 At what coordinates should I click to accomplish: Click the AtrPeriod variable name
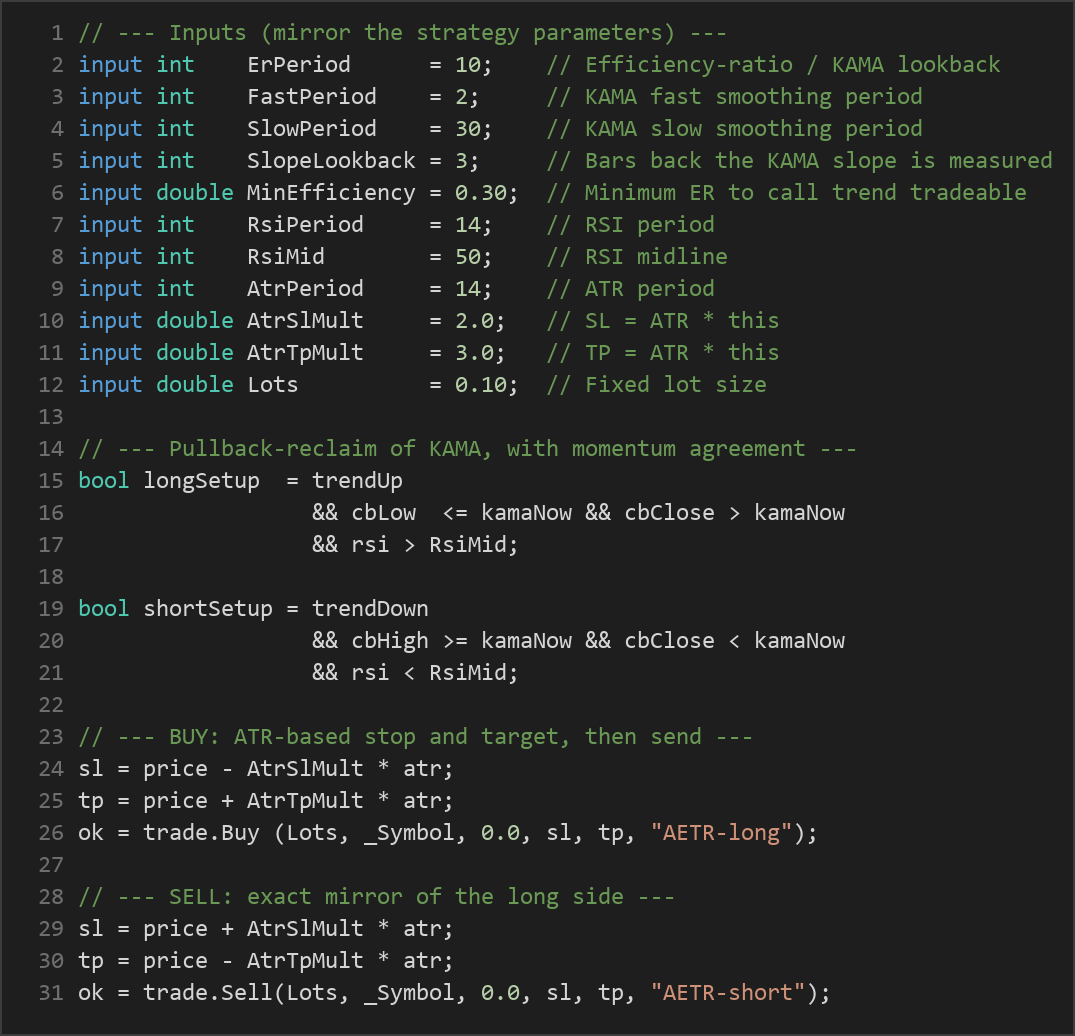[305, 289]
